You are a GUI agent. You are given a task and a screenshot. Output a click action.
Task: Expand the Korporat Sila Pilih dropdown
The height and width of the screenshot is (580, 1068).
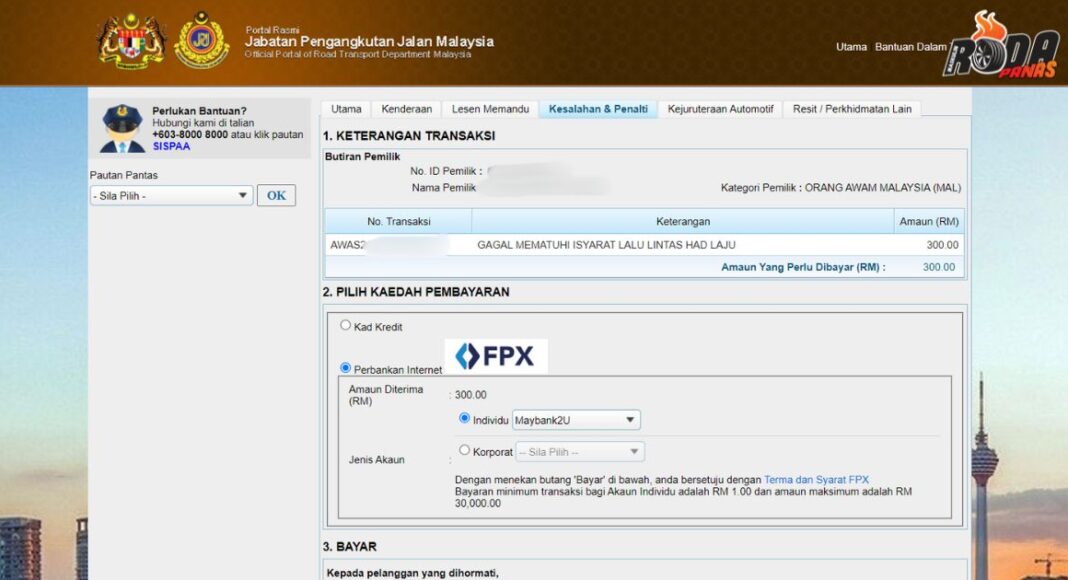(578, 451)
